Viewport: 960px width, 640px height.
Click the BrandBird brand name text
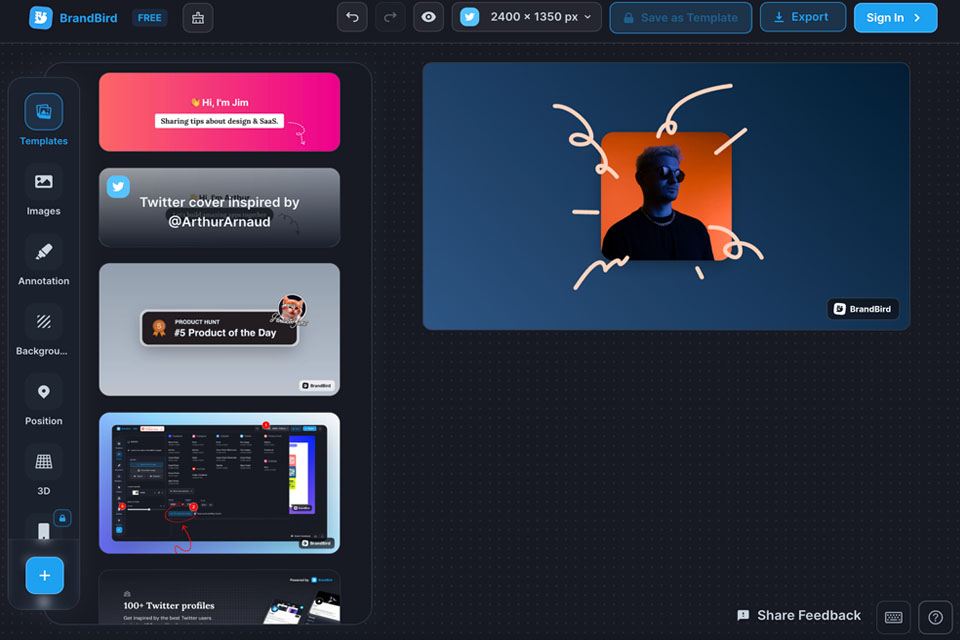point(88,18)
